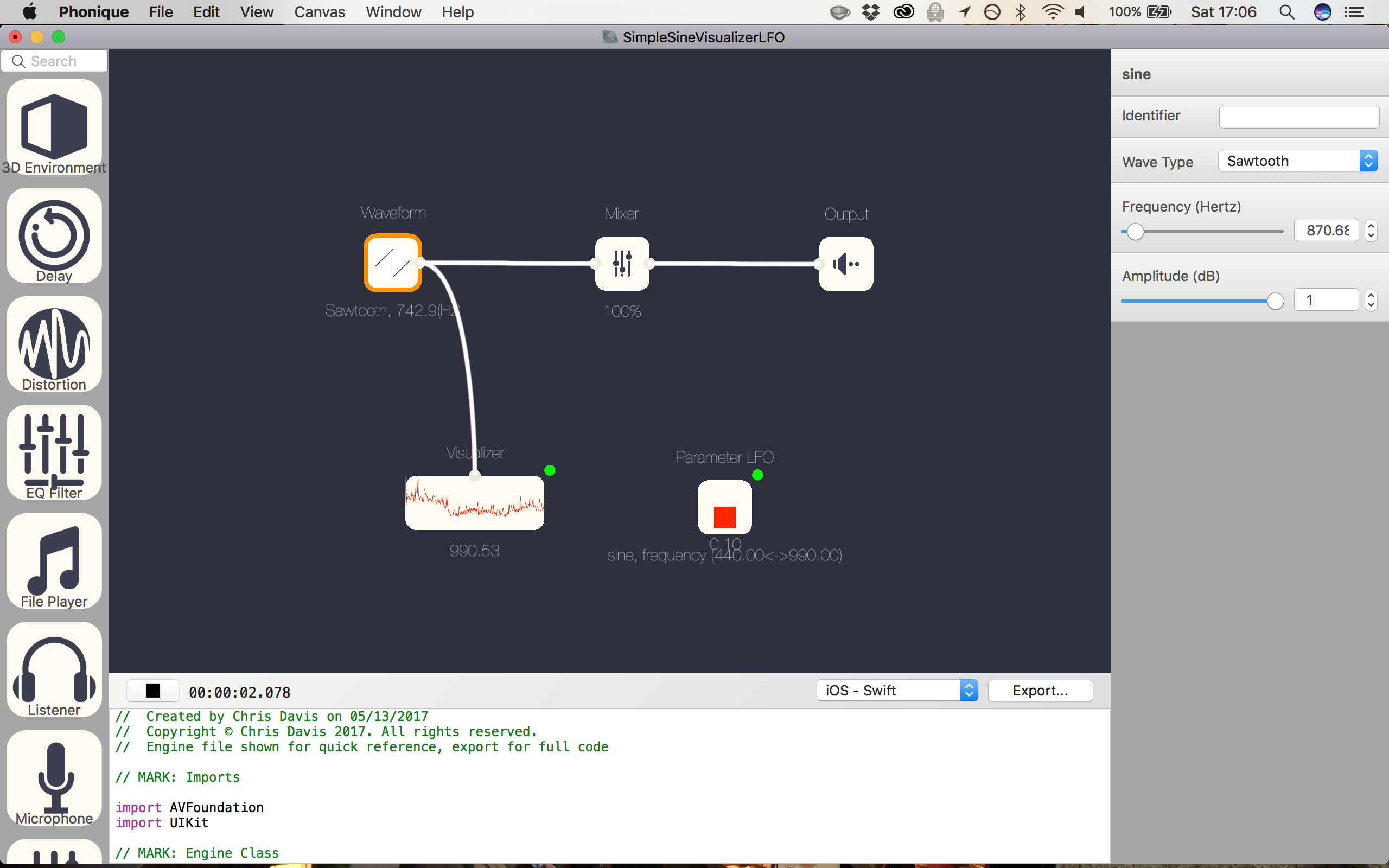Toggle the Parameter LFO stop button
The width and height of the screenshot is (1389, 868).
click(x=724, y=516)
